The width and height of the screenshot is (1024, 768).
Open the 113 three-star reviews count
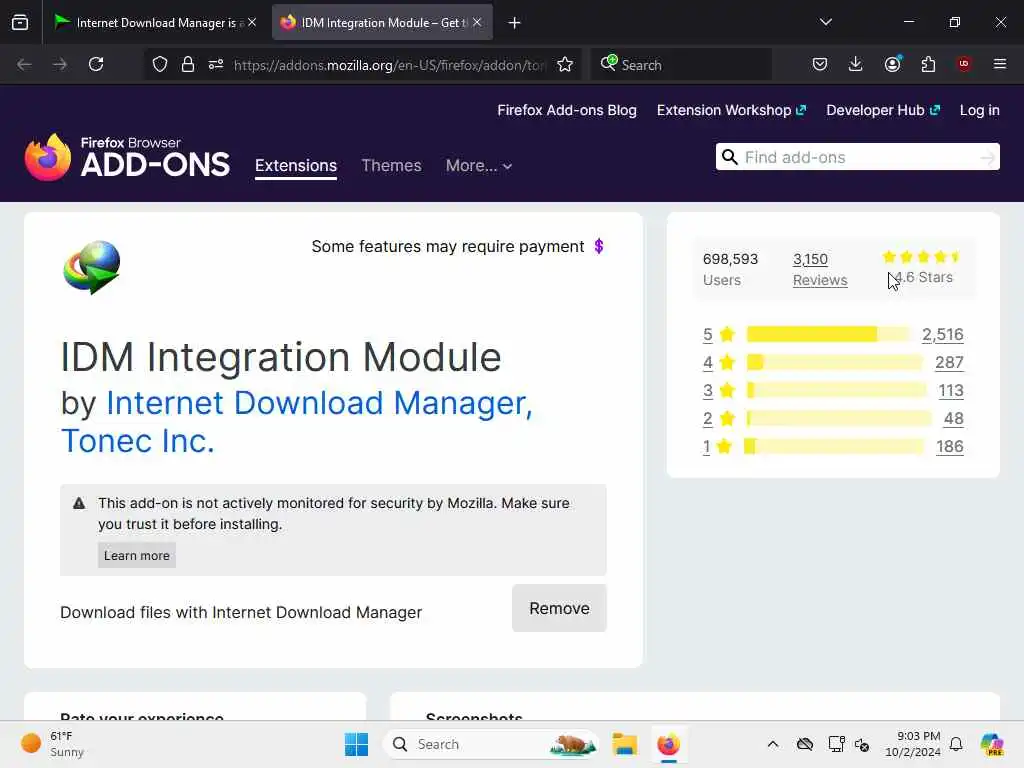coord(951,391)
